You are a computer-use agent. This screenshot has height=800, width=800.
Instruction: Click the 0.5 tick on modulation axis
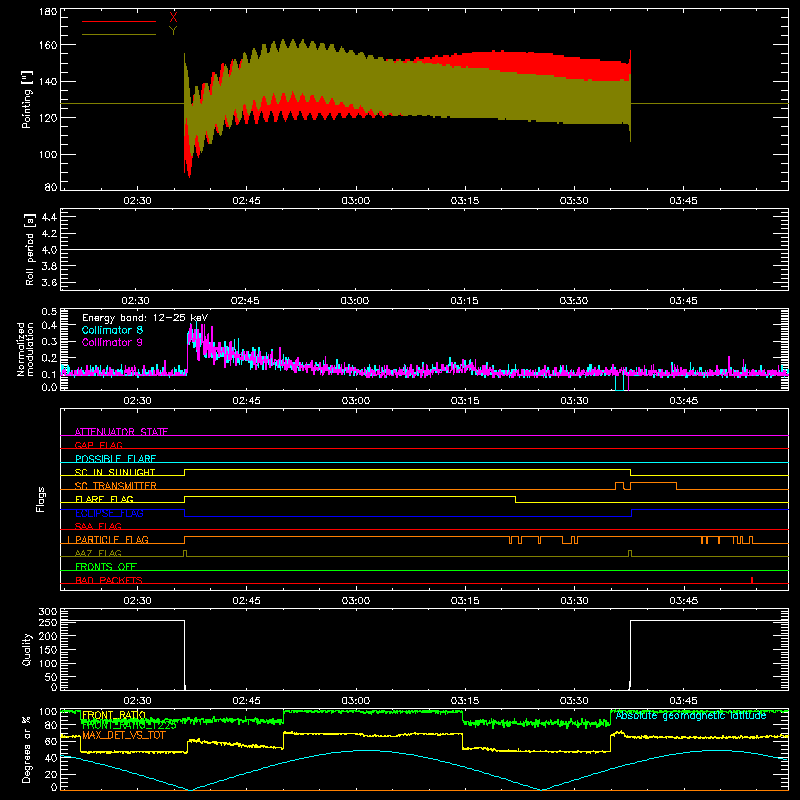(x=49, y=311)
